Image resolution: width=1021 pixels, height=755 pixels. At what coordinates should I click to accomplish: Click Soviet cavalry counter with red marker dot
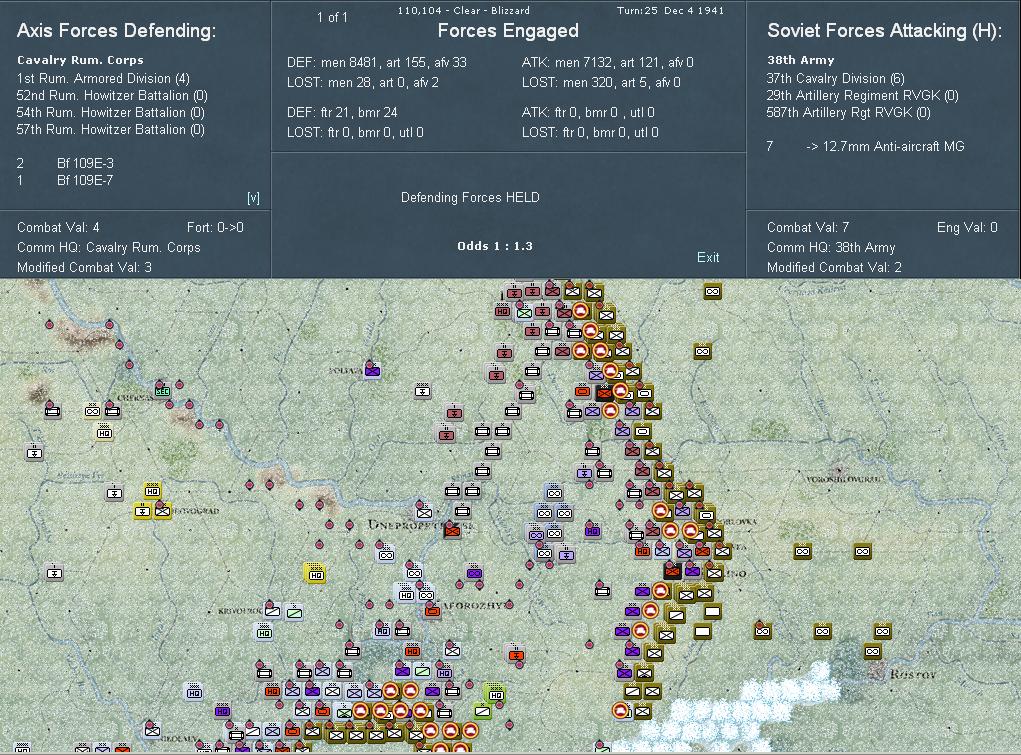tap(762, 631)
